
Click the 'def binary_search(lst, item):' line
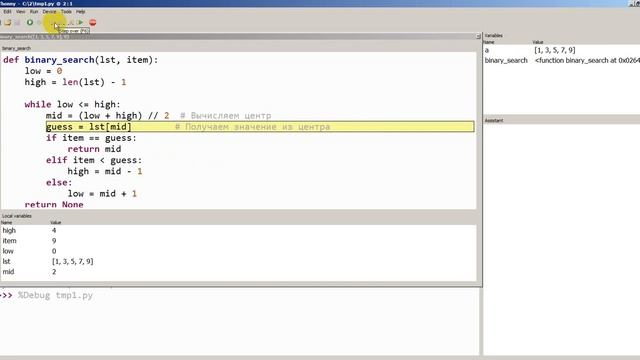click(x=80, y=60)
